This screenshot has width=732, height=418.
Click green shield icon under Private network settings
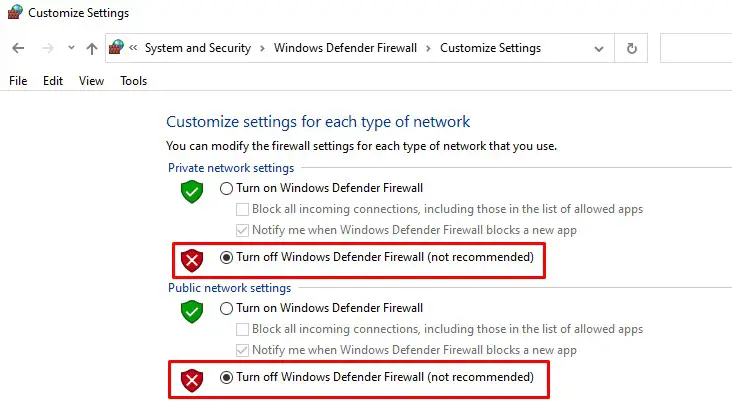(192, 191)
